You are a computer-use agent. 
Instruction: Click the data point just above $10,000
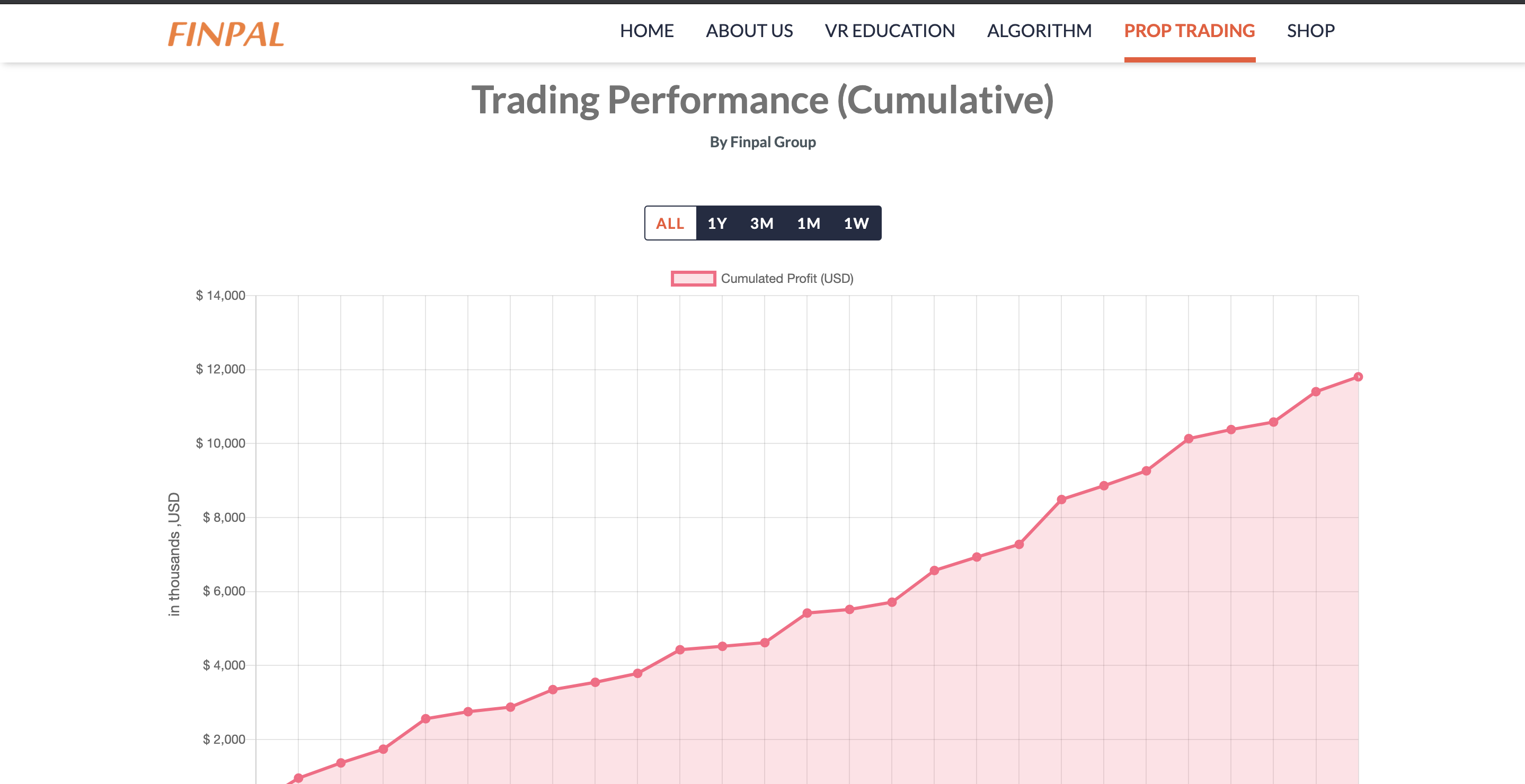pos(1188,439)
